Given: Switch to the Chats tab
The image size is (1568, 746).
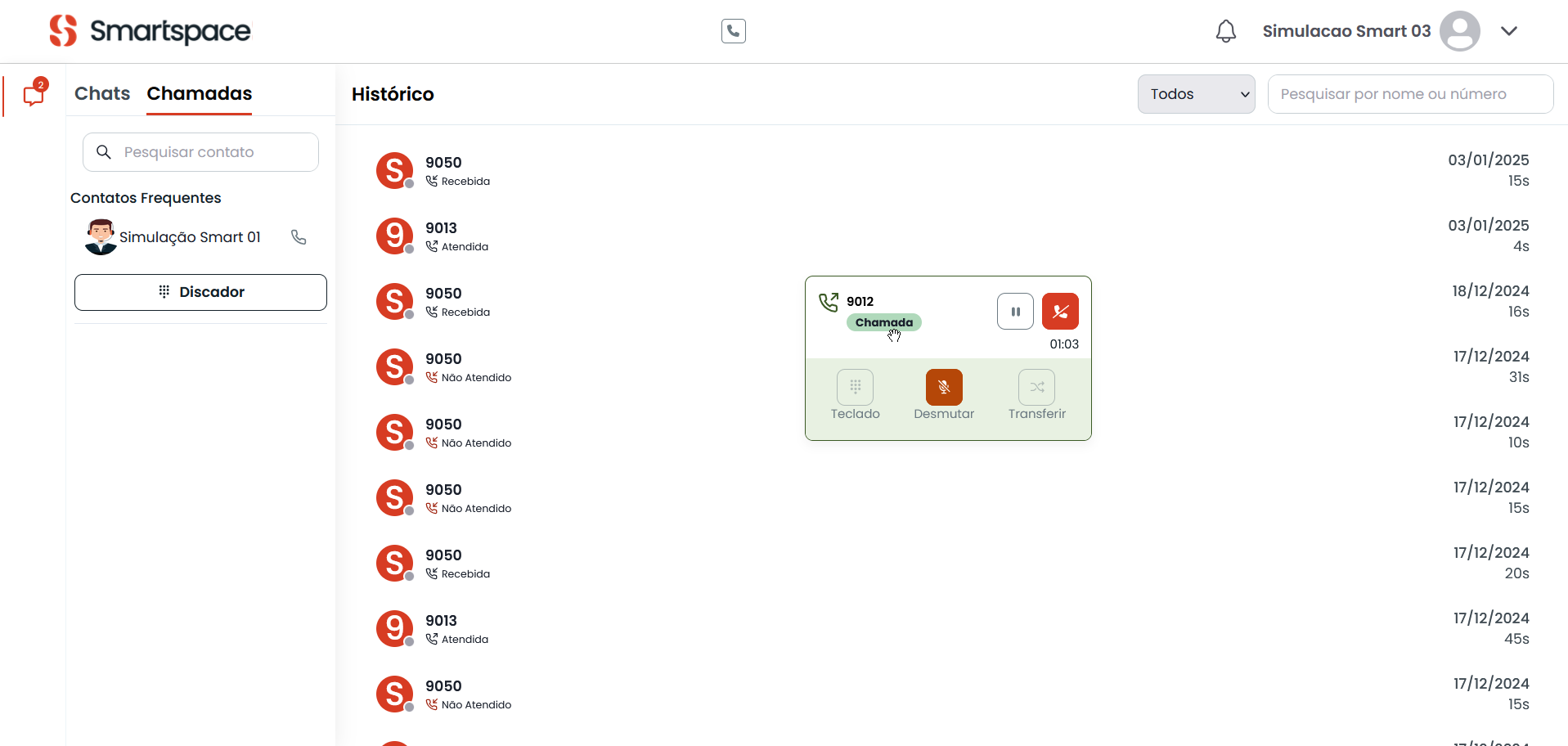Looking at the screenshot, I should 102,93.
